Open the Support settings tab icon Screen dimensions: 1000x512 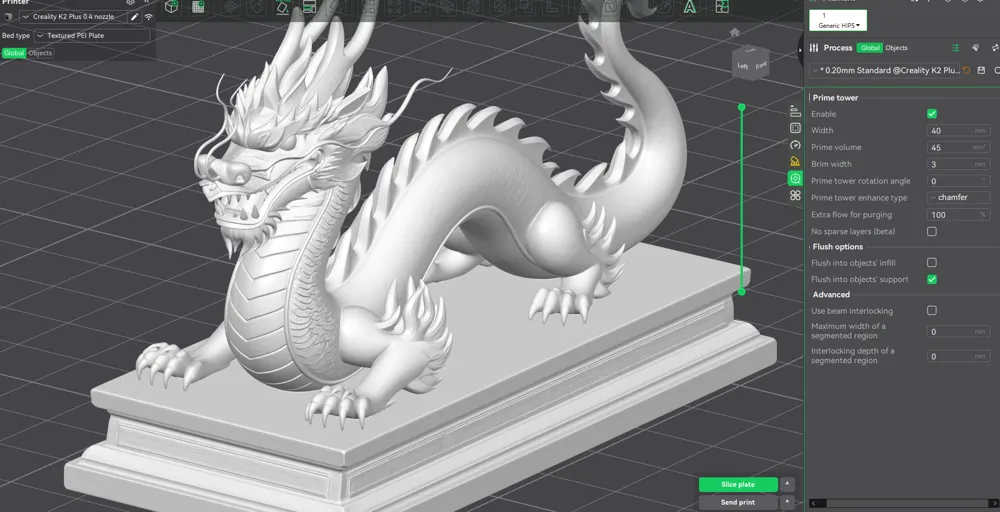(x=795, y=161)
